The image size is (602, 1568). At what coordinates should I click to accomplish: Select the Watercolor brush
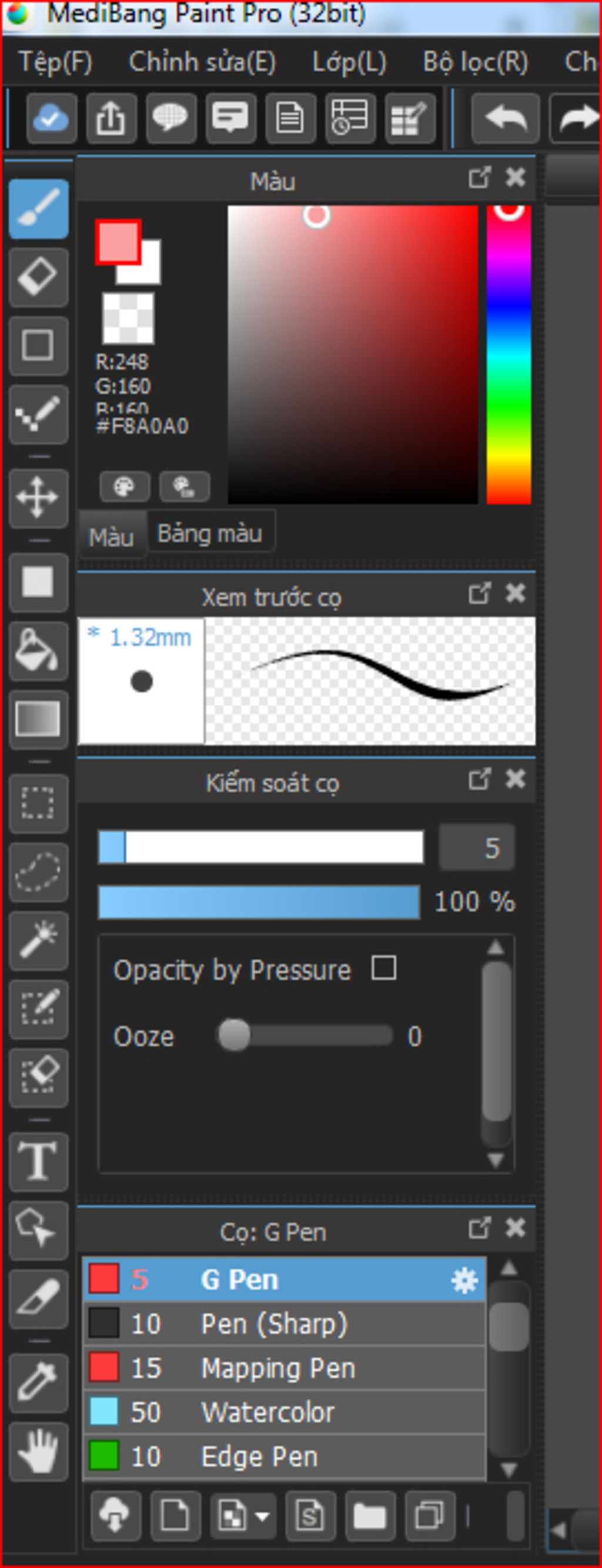284,1412
